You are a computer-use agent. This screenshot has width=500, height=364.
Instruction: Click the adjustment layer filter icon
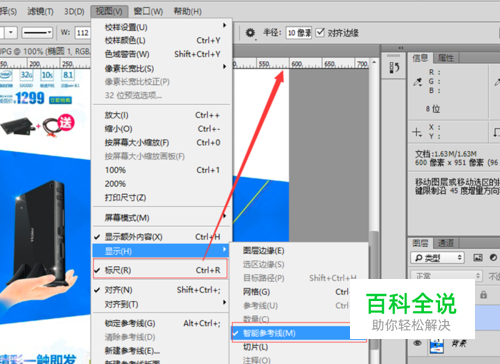pyautogui.click(x=493, y=258)
